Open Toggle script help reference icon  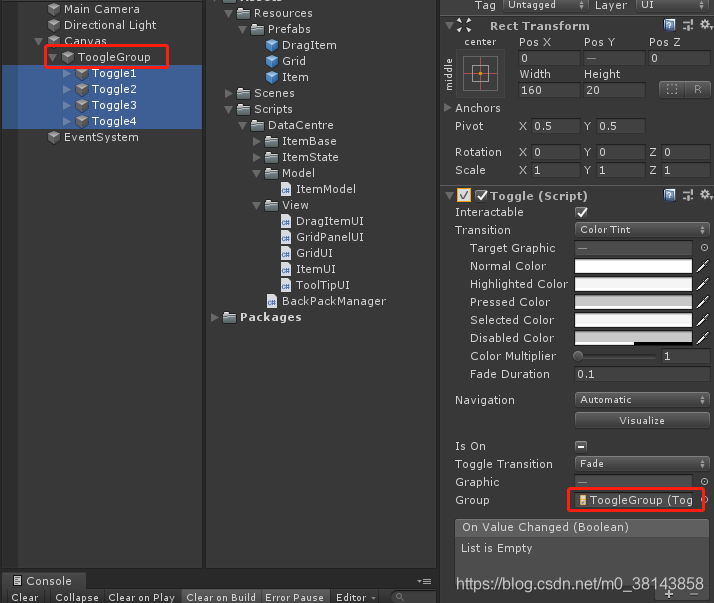click(x=669, y=195)
